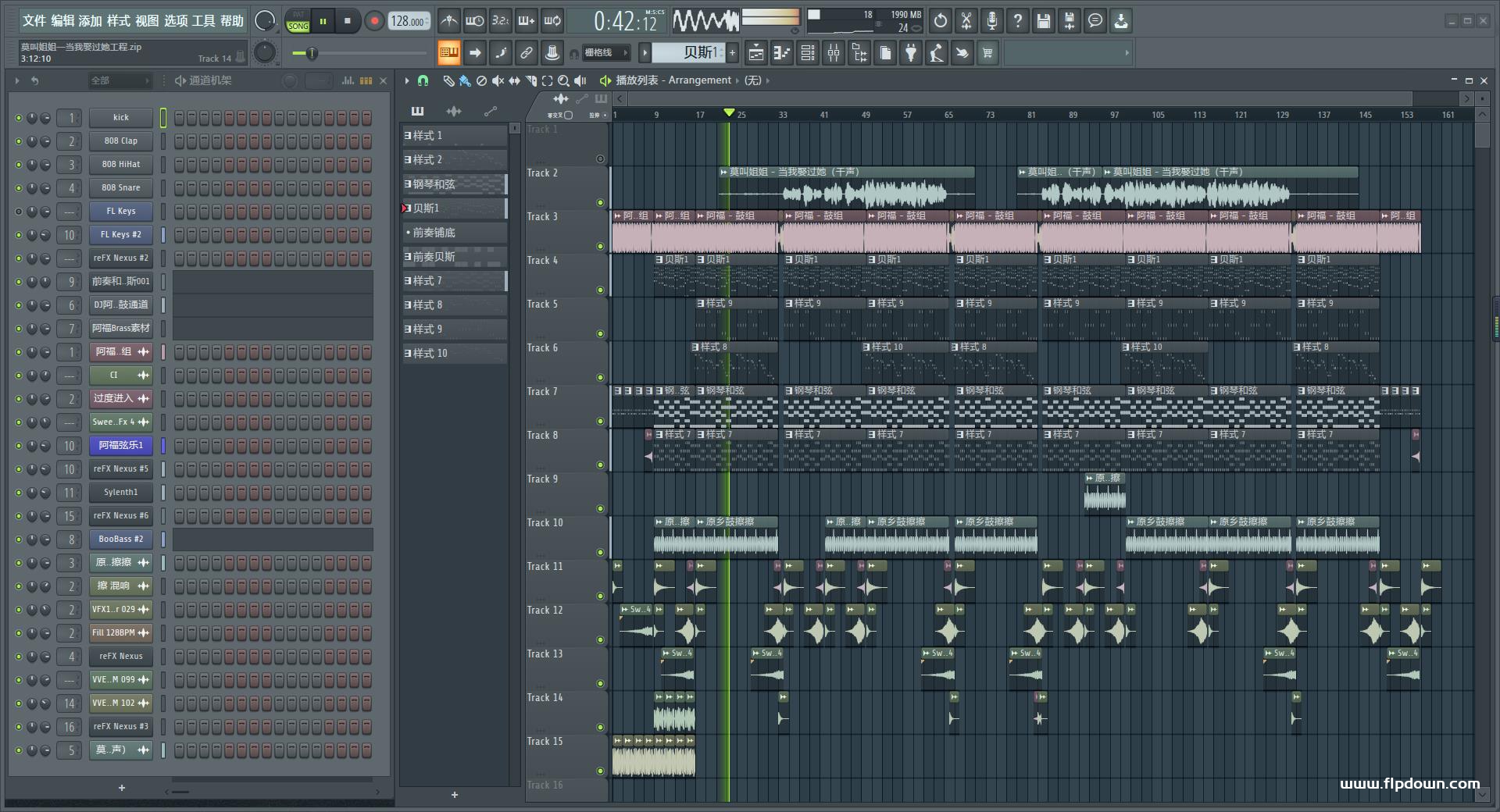Open the 视图 menu
Viewport: 1500px width, 812px height.
147,21
